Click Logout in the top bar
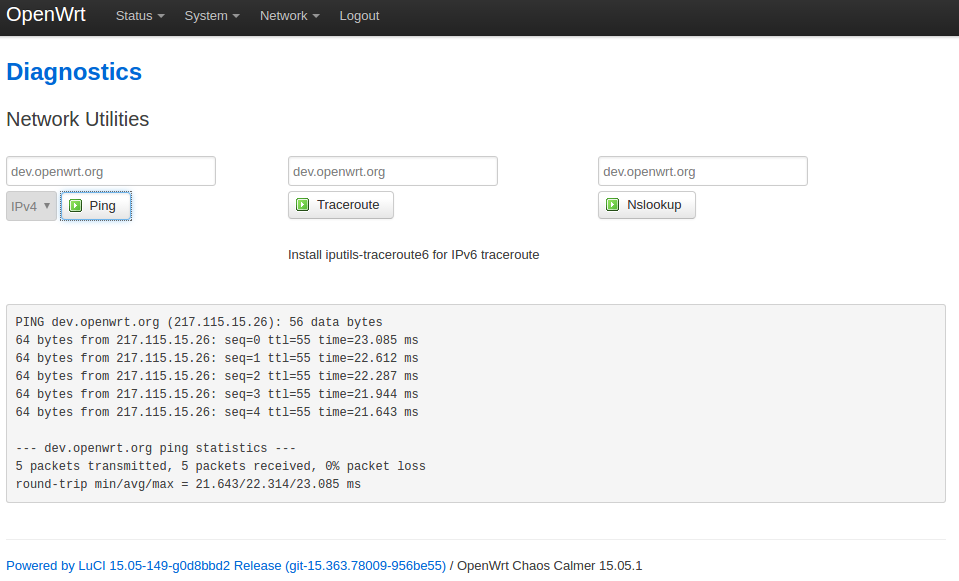The height and width of the screenshot is (581, 959). [x=360, y=16]
